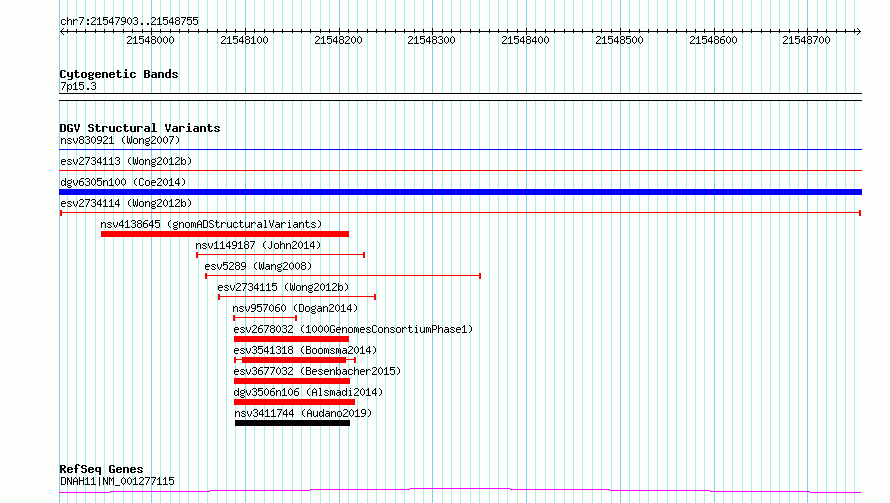Open variant esv3677032 (Besenbacher2015) label
Viewport: 890px width, 503px height.
317,371
